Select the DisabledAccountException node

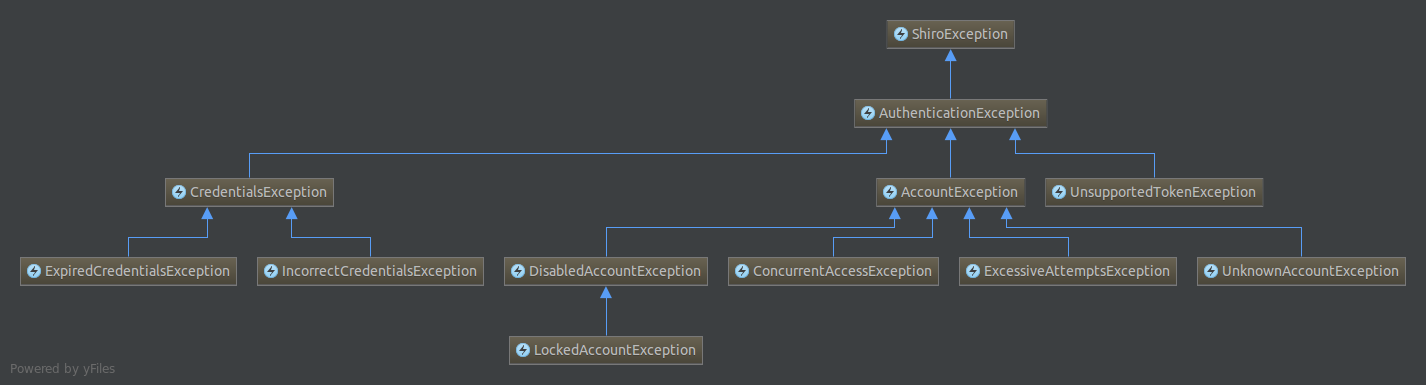point(606,271)
